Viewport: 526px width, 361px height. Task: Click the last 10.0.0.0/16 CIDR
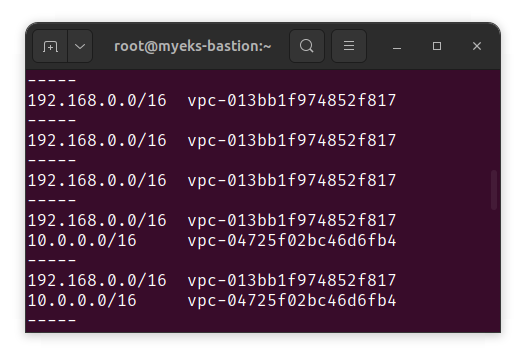(x=82, y=301)
